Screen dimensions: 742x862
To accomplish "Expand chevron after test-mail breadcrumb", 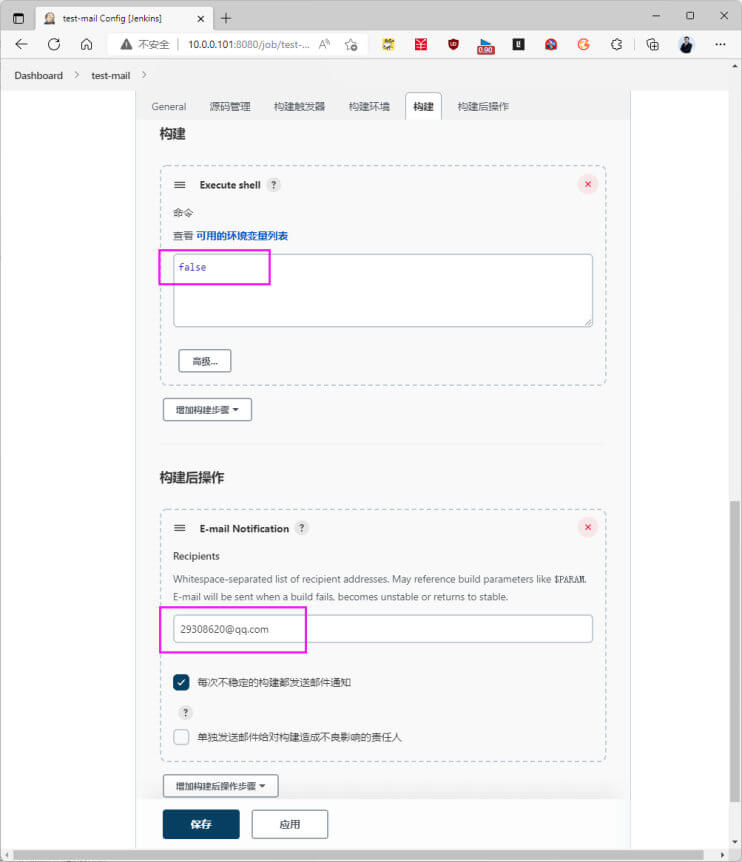I will [x=144, y=75].
